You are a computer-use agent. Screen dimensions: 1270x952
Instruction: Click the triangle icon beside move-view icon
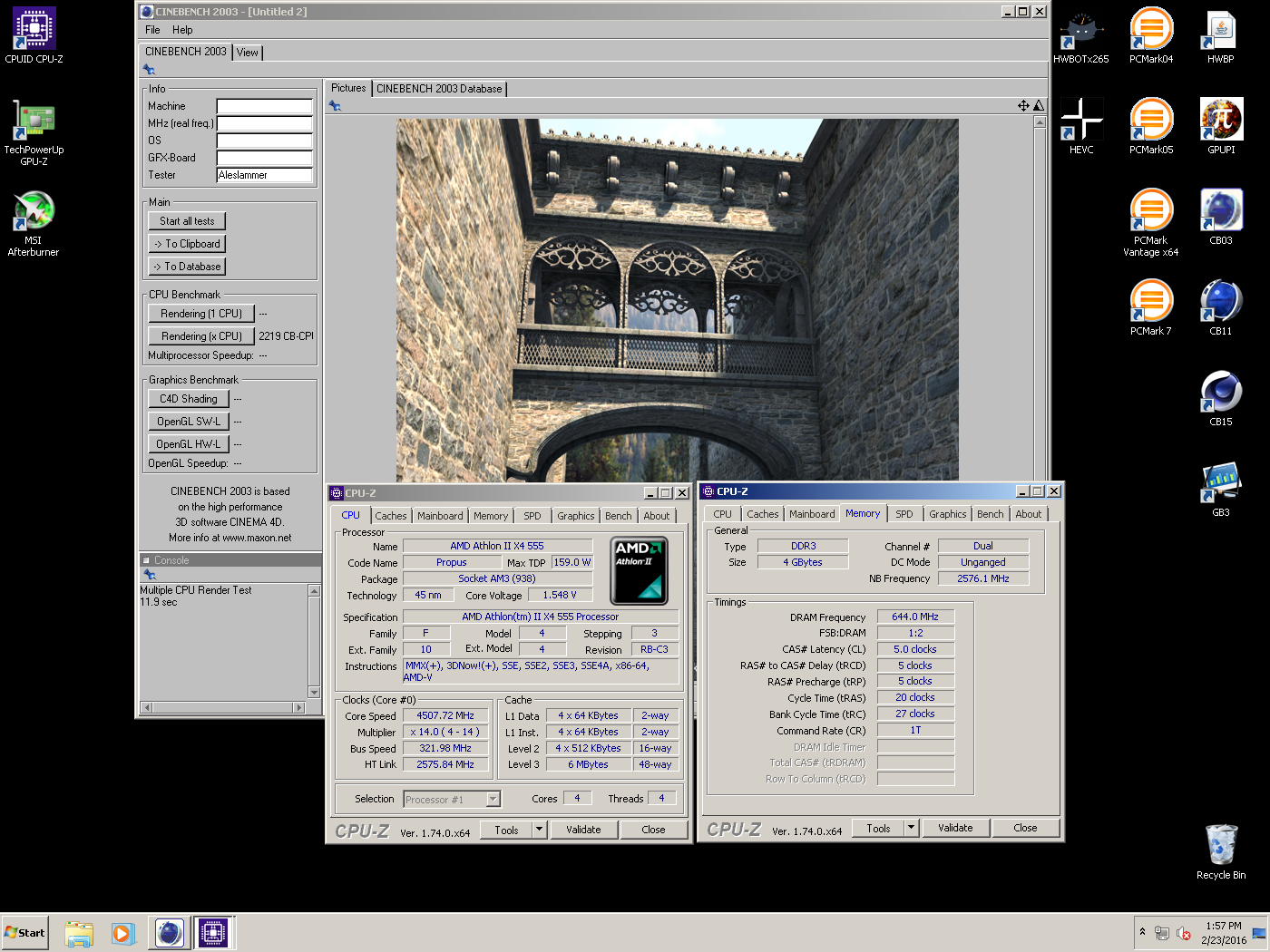coord(1039,106)
